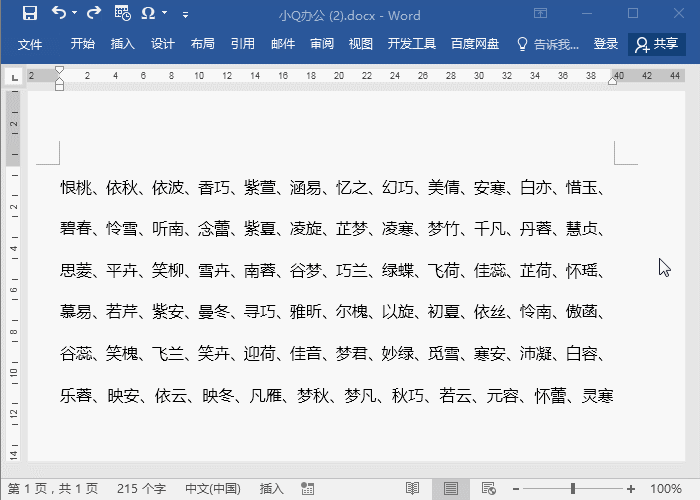Click the name 安寒 in the first line

point(490,188)
